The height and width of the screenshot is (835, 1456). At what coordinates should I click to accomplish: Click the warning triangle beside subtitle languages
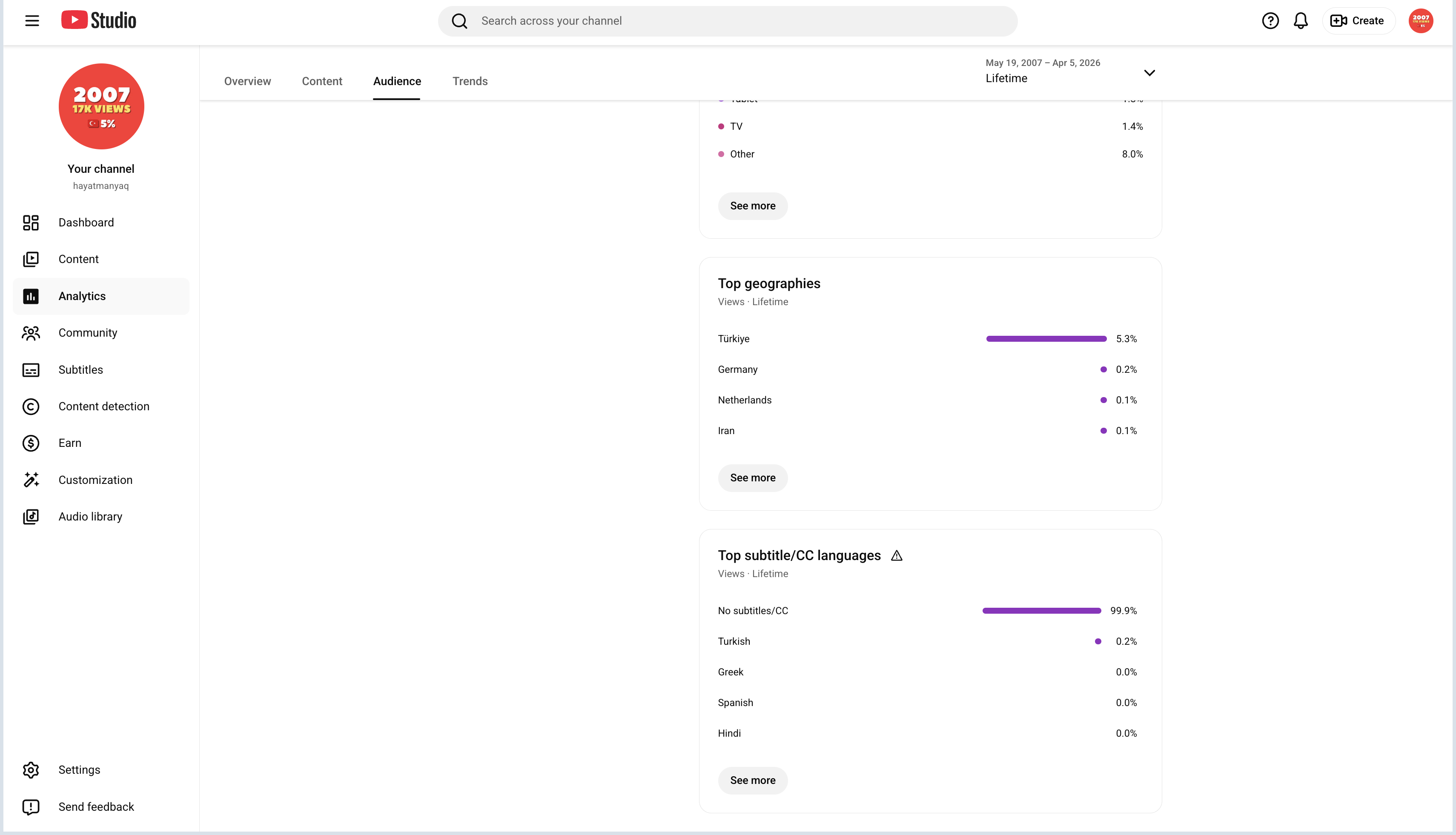tap(897, 556)
